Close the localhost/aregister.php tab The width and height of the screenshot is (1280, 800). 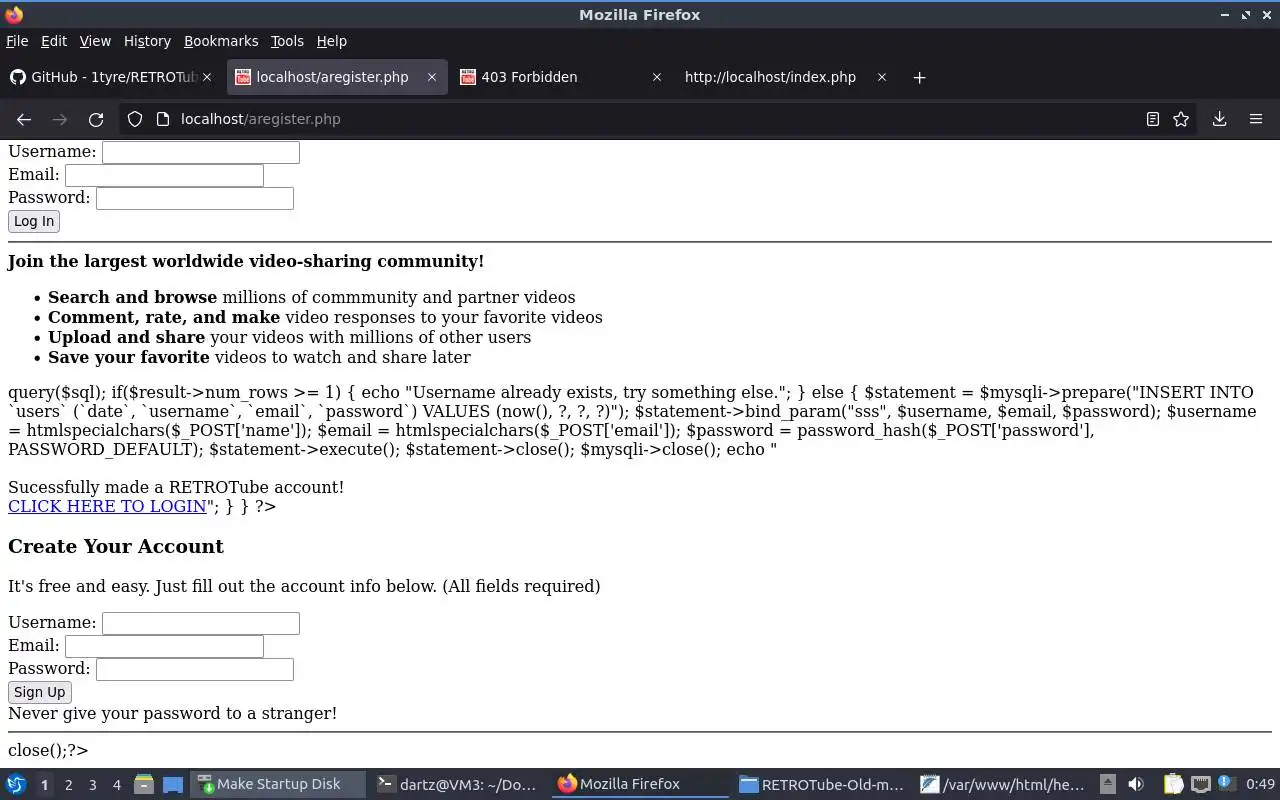[x=432, y=77]
